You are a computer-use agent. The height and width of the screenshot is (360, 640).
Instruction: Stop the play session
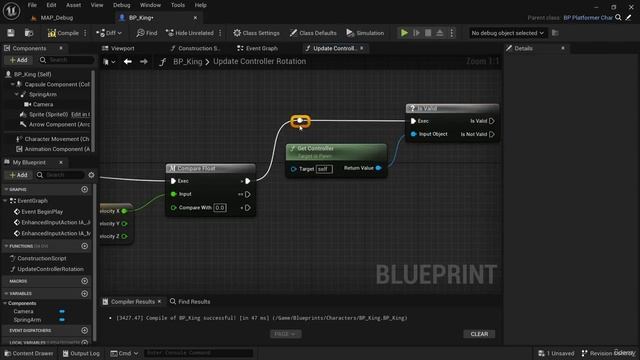(428, 33)
